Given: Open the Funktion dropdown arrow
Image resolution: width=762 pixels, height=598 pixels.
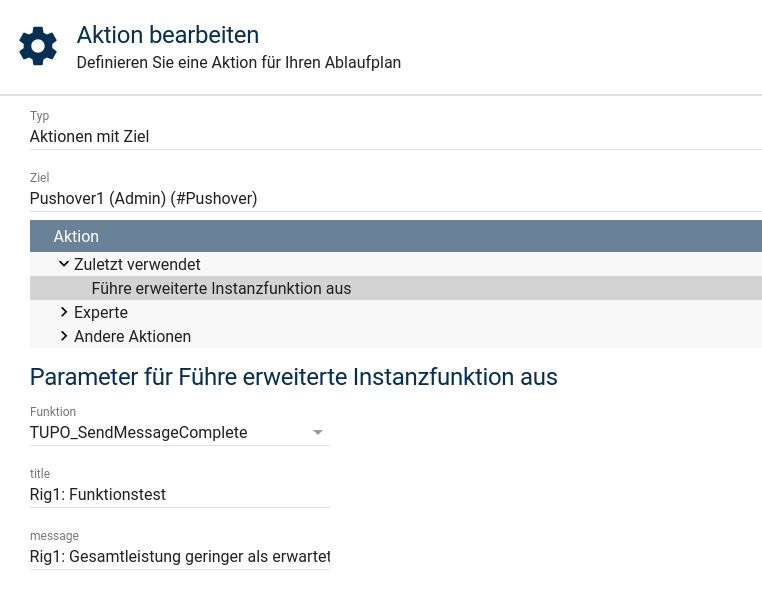Looking at the screenshot, I should pos(318,433).
